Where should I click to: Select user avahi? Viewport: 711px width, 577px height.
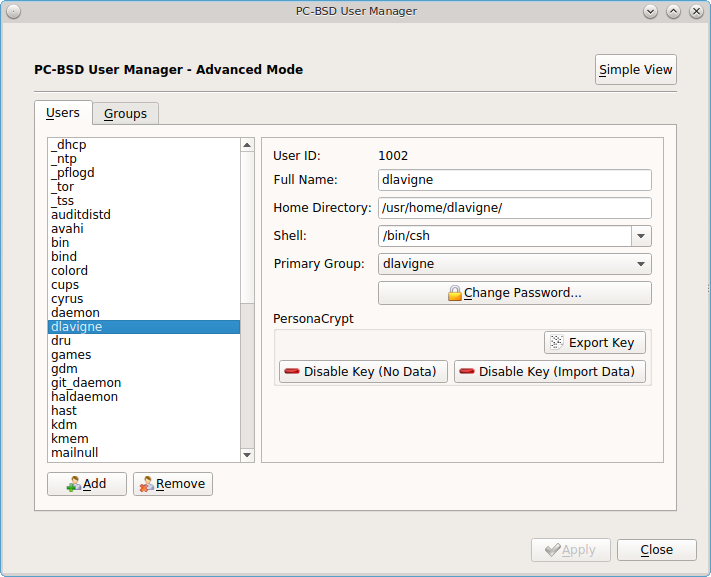click(144, 229)
